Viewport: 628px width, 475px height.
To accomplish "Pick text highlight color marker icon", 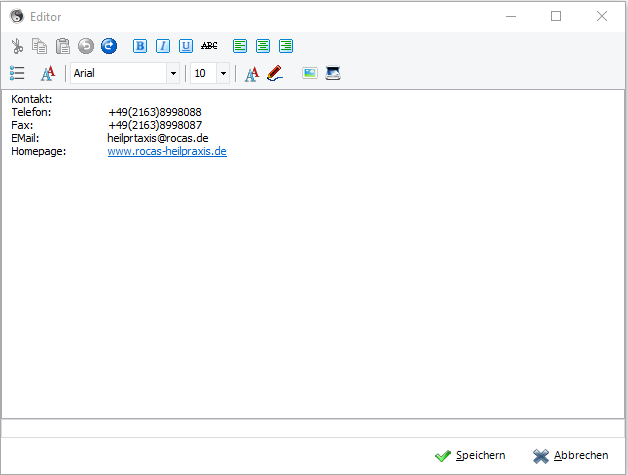I will (x=275, y=73).
